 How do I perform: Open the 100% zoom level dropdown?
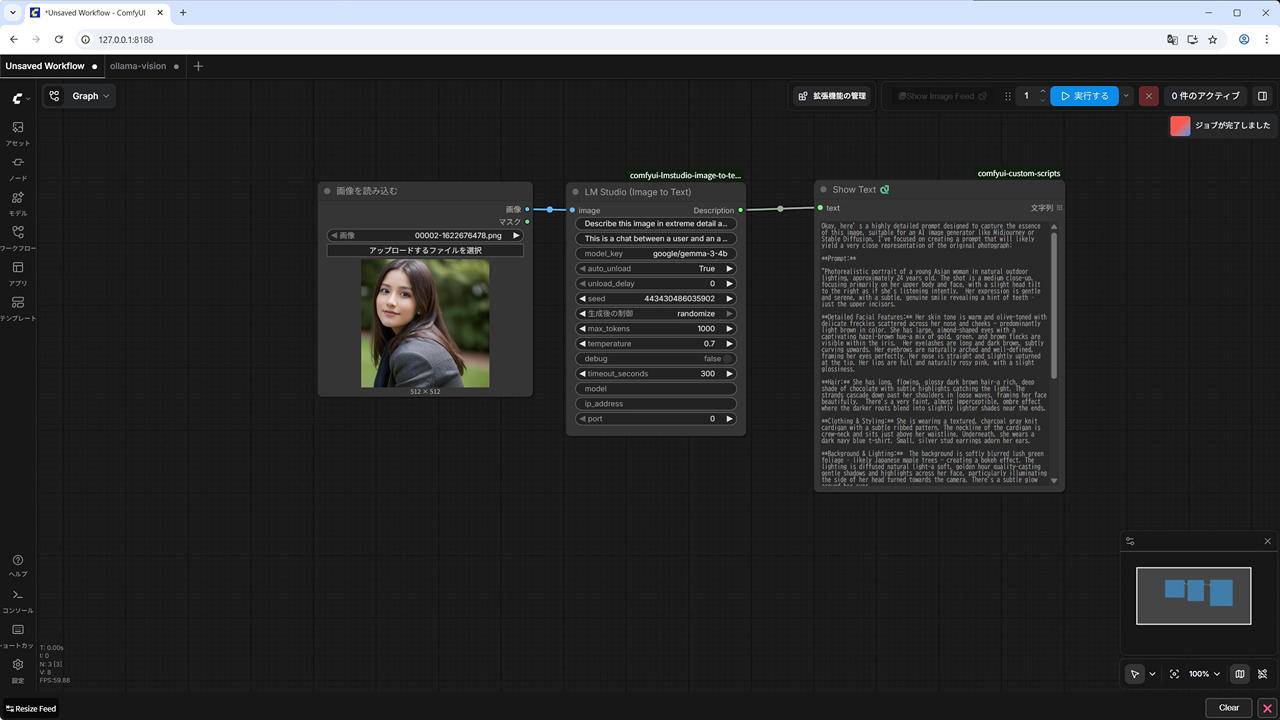(1204, 674)
